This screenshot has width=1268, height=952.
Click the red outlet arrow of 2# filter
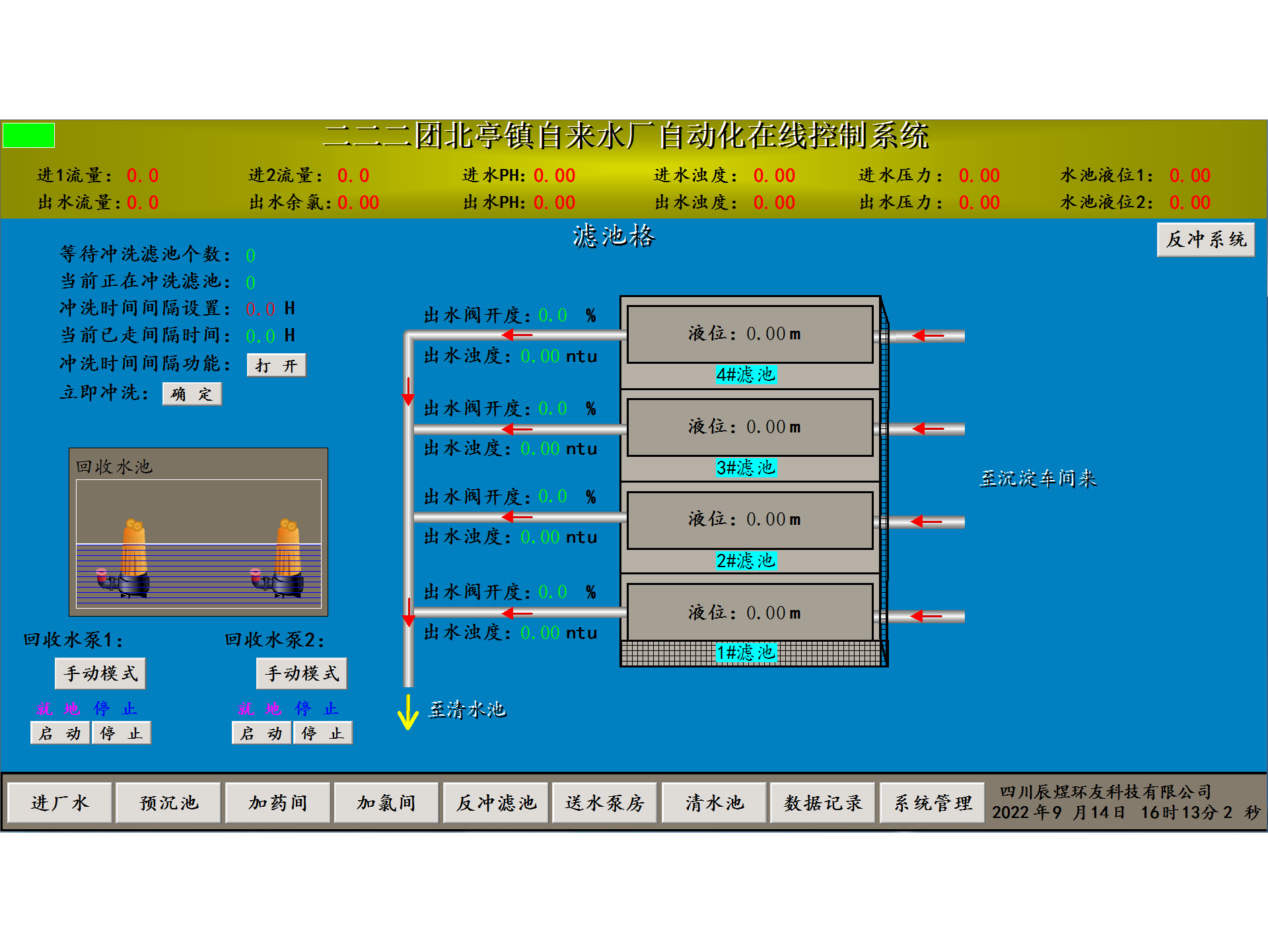point(516,517)
